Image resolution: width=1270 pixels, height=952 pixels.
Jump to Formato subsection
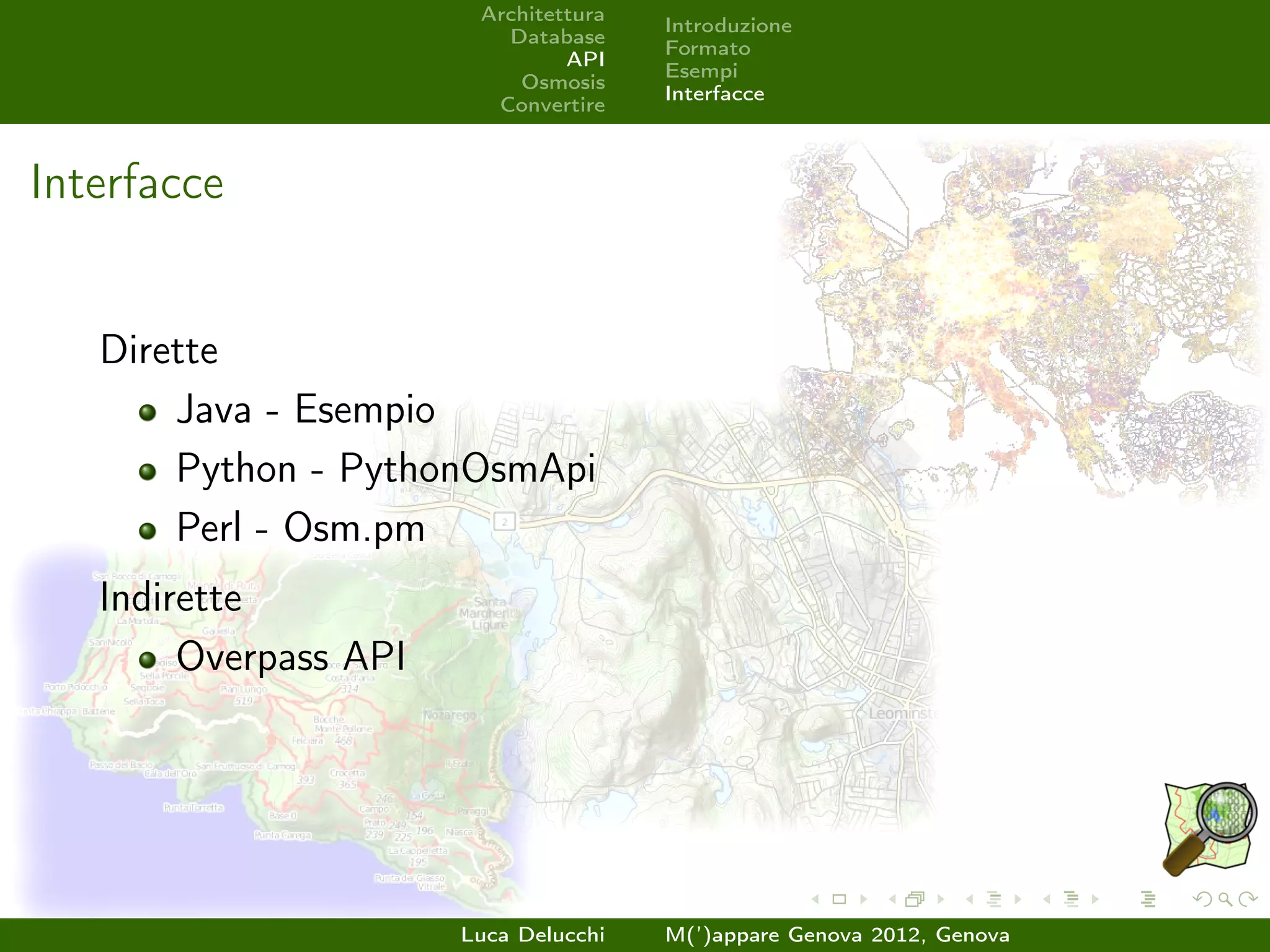point(708,48)
